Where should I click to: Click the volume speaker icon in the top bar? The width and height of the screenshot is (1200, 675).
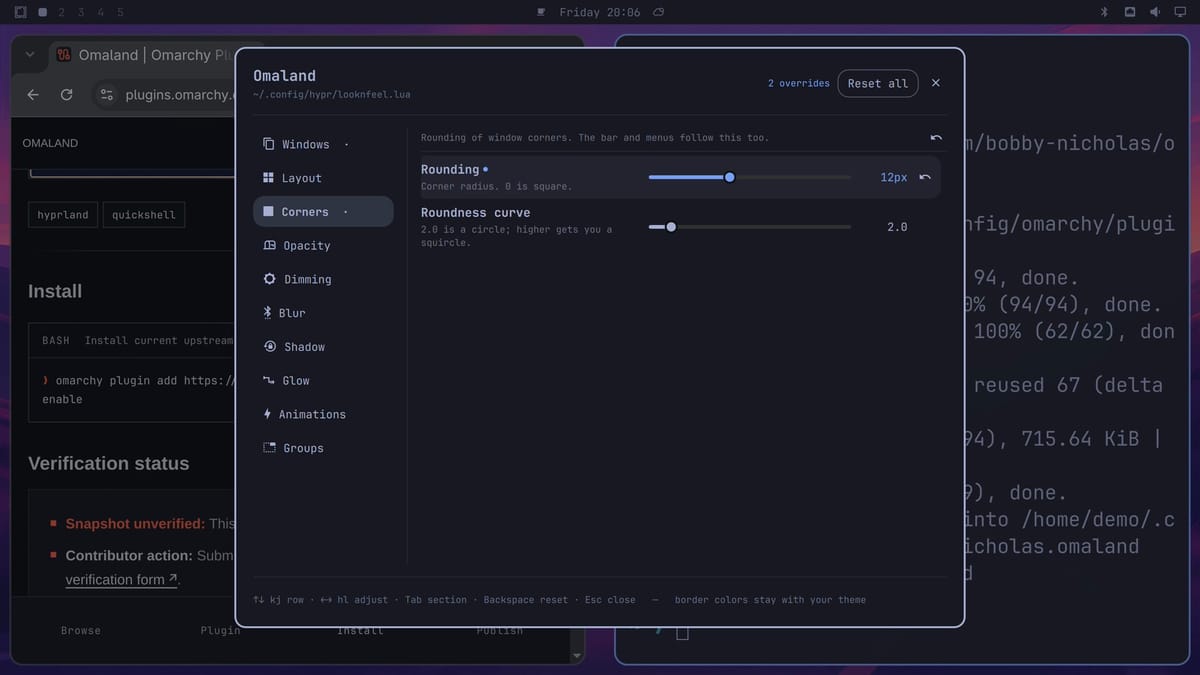pyautogui.click(x=1155, y=12)
